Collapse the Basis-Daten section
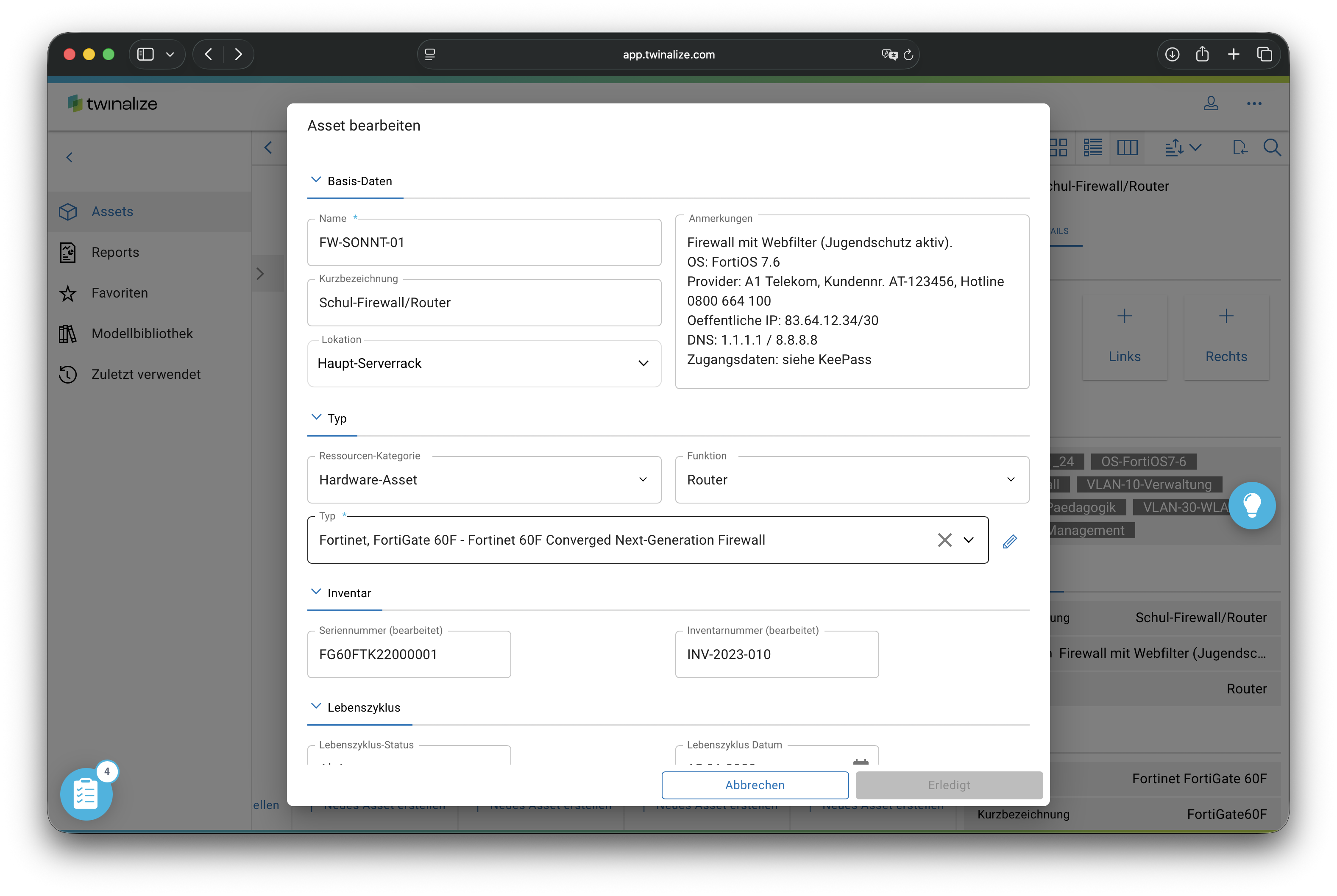 click(316, 180)
